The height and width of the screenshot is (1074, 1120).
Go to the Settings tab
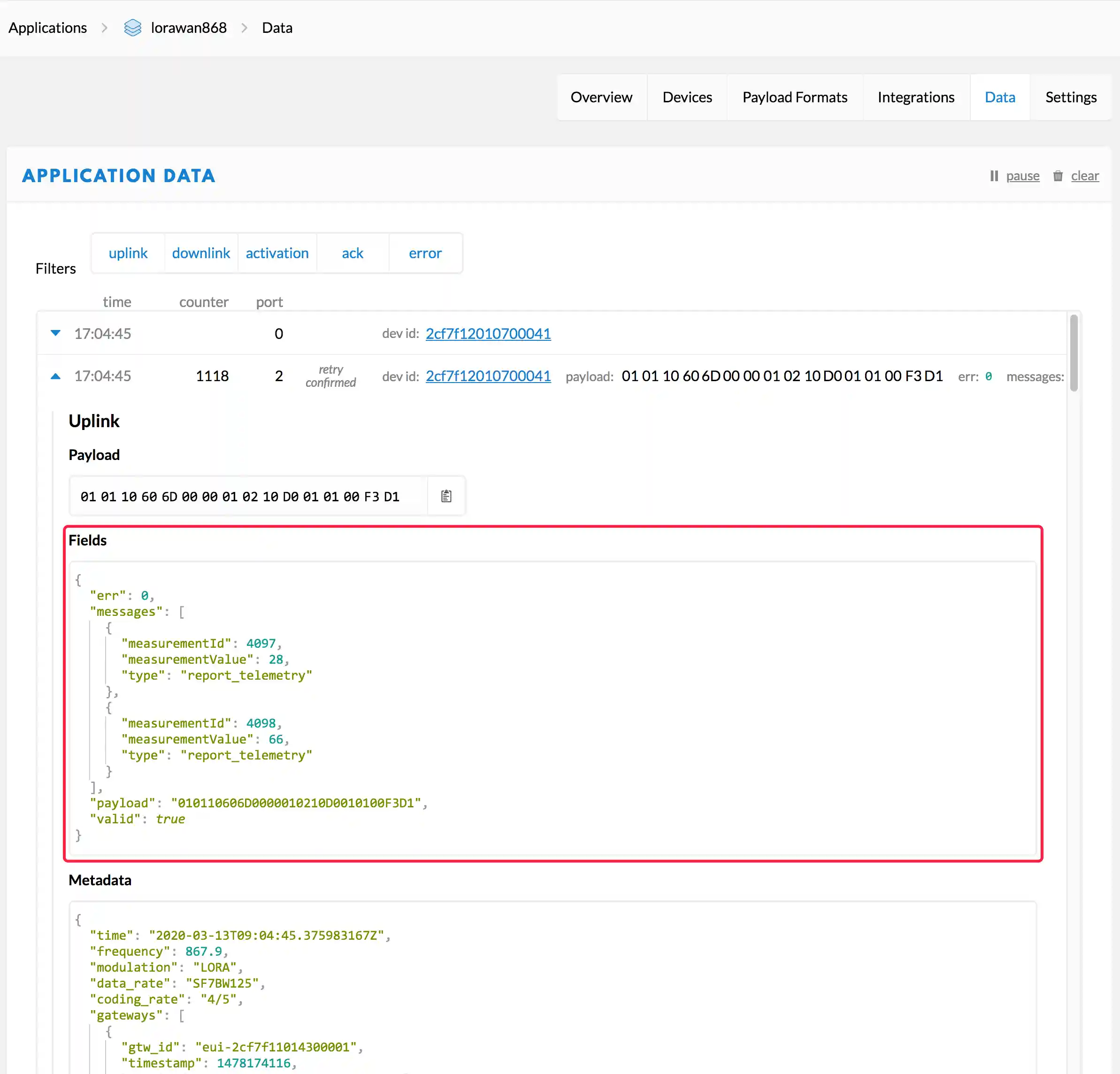click(x=1070, y=97)
